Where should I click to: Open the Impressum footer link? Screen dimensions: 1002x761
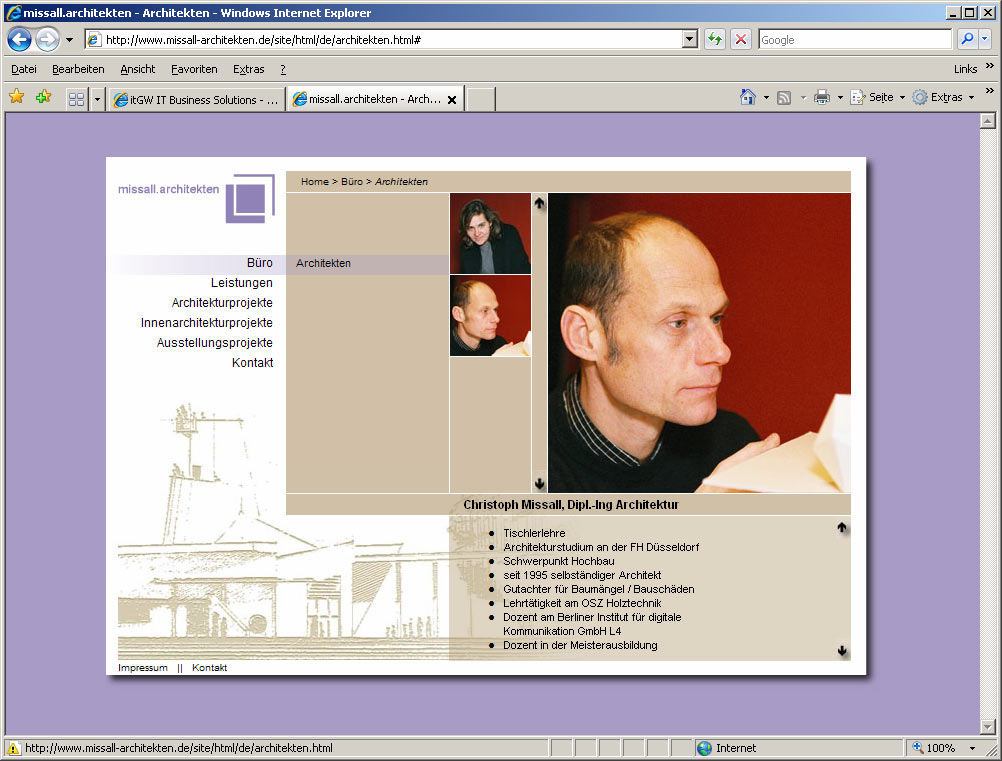click(143, 667)
